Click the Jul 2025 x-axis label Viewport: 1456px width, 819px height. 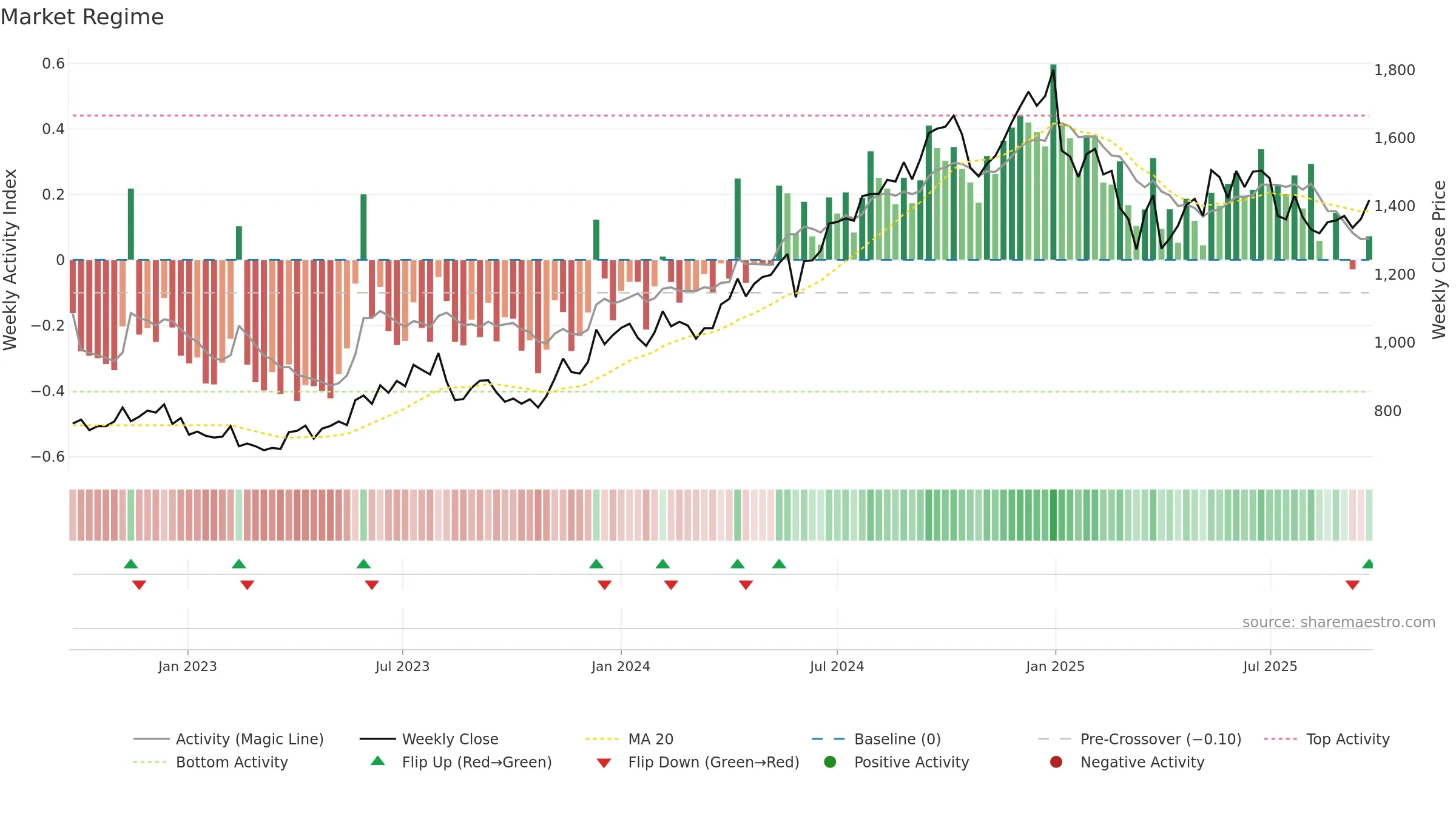pyautogui.click(x=1270, y=666)
